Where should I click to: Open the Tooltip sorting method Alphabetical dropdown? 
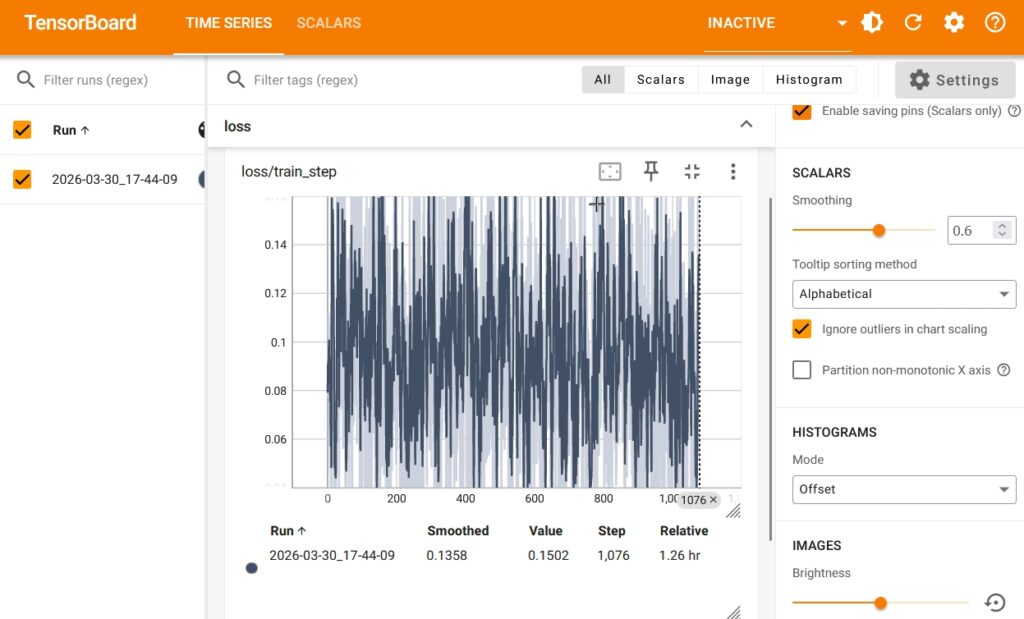coord(904,294)
